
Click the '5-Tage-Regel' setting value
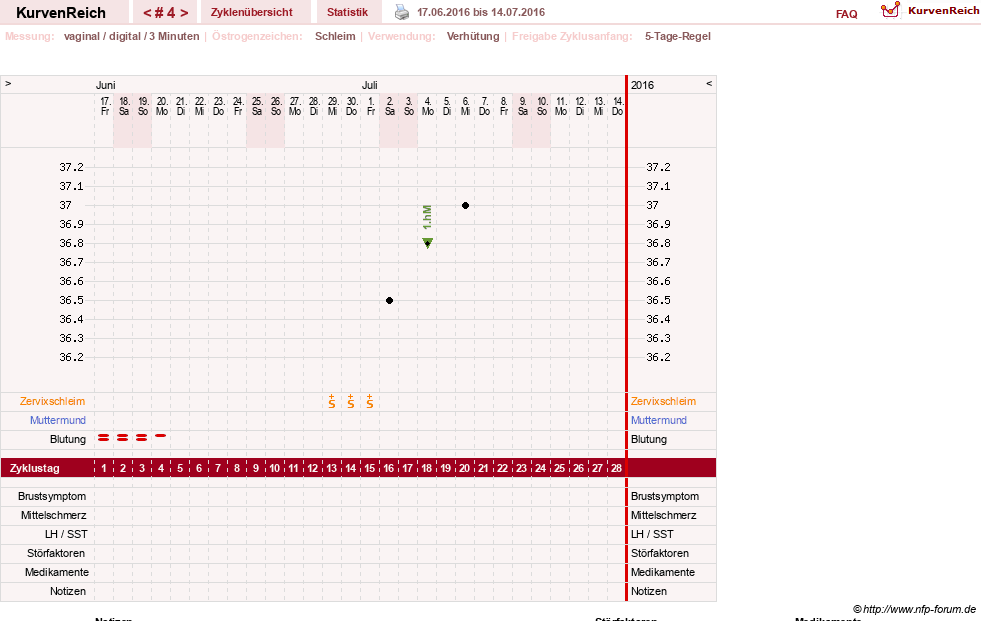click(678, 36)
